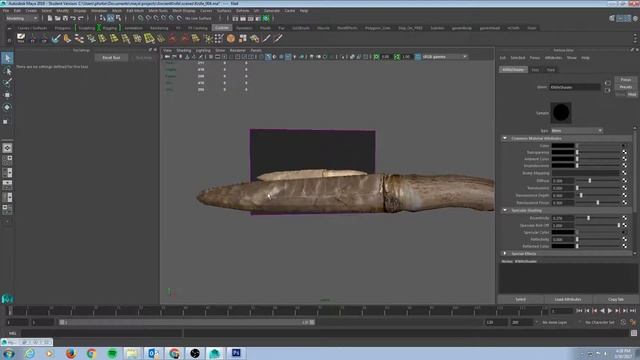
Task: Open the Script Editor icon
Action: pyautogui.click(x=634, y=333)
